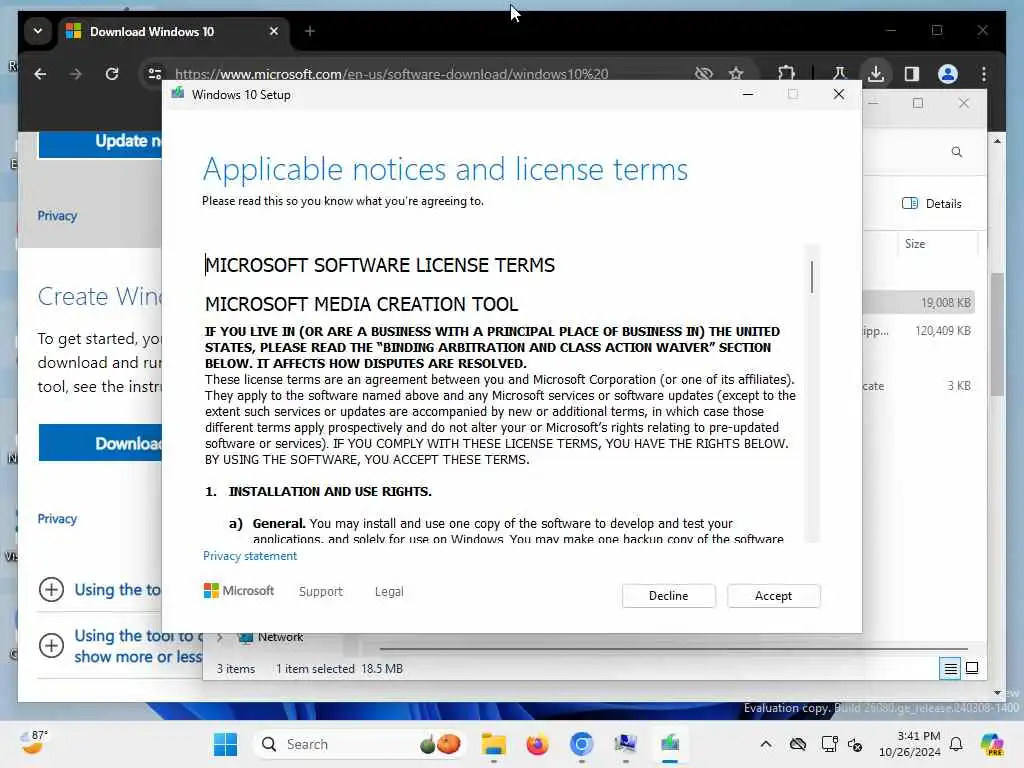
Task: Click the File Explorer search icon
Action: (957, 152)
